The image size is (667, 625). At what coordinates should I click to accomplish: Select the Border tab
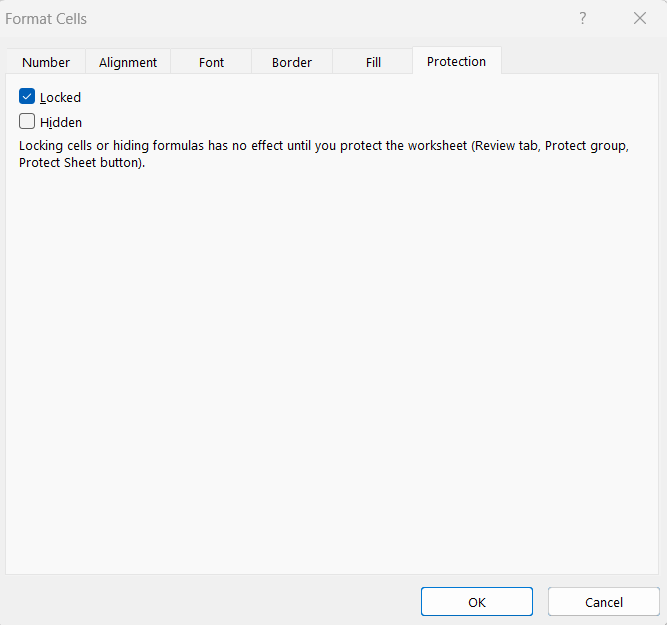tap(292, 62)
